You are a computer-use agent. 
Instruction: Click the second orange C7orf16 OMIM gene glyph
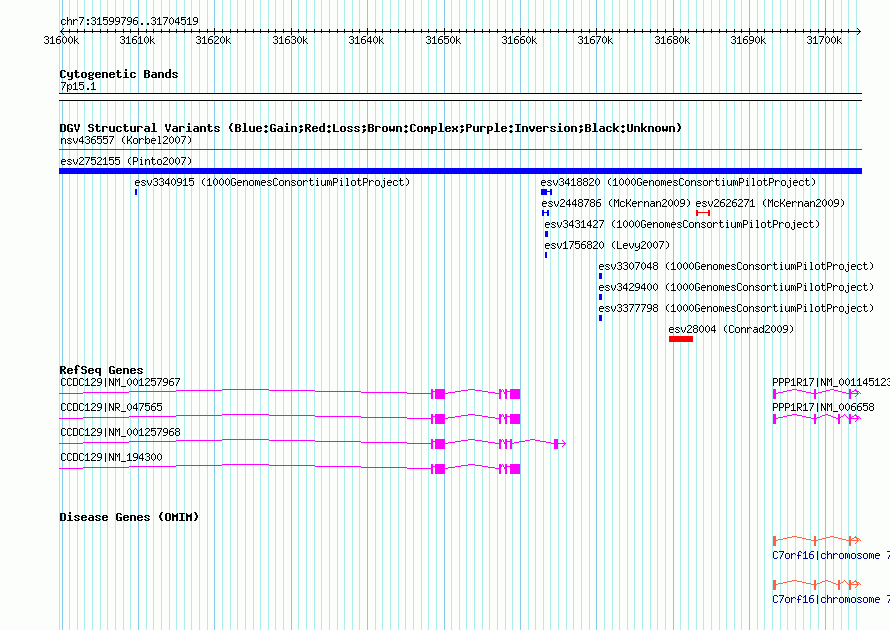(817, 585)
